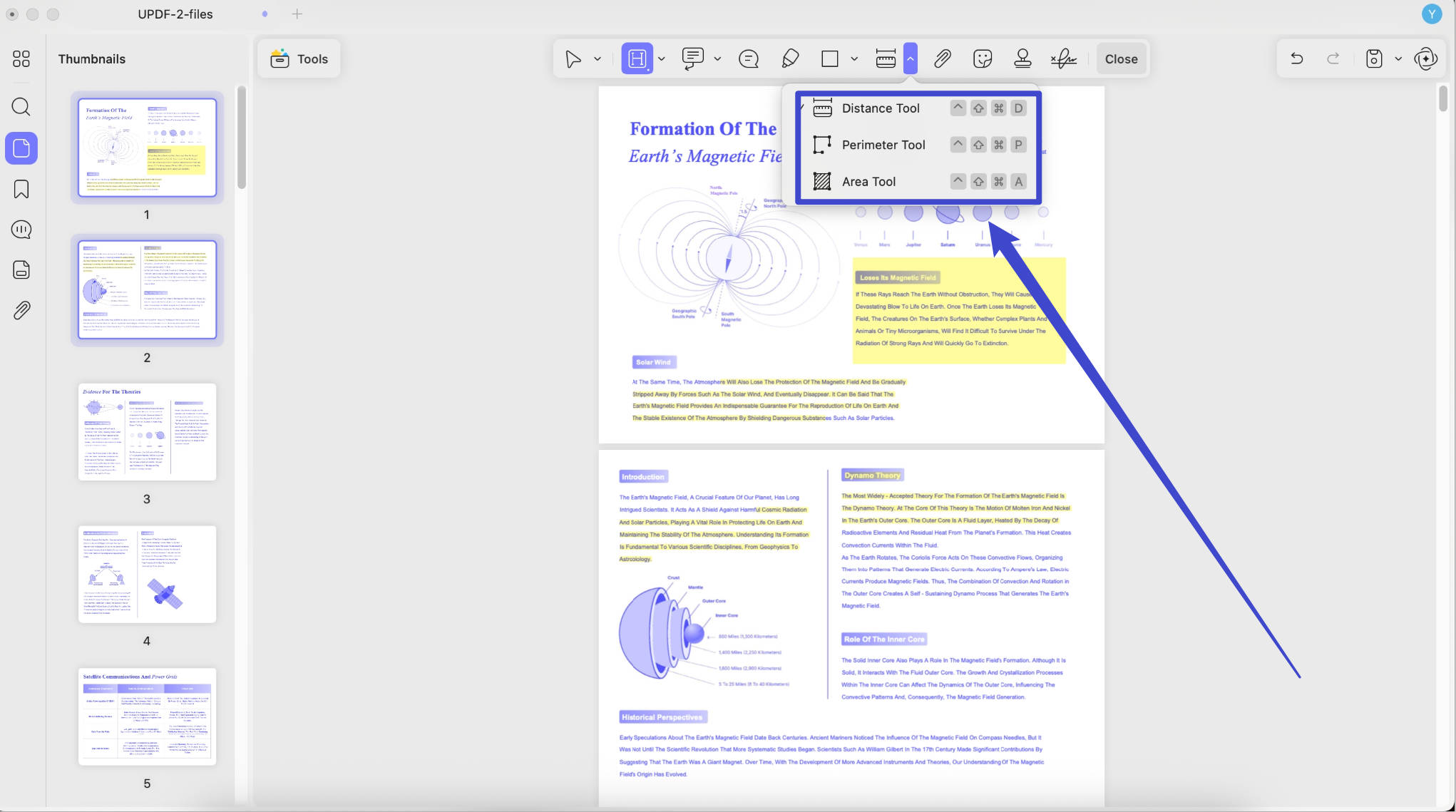
Task: Toggle the comments list panel in sidebar
Action: (21, 230)
